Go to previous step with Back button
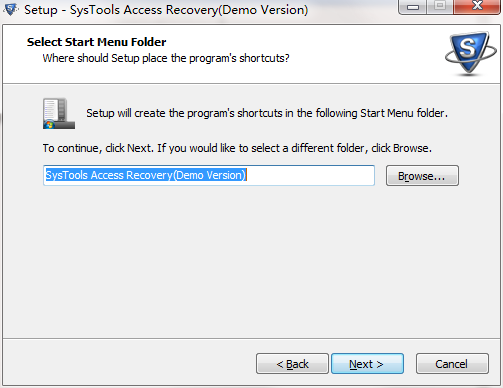Viewport: 503px width, 388px height. [x=292, y=364]
